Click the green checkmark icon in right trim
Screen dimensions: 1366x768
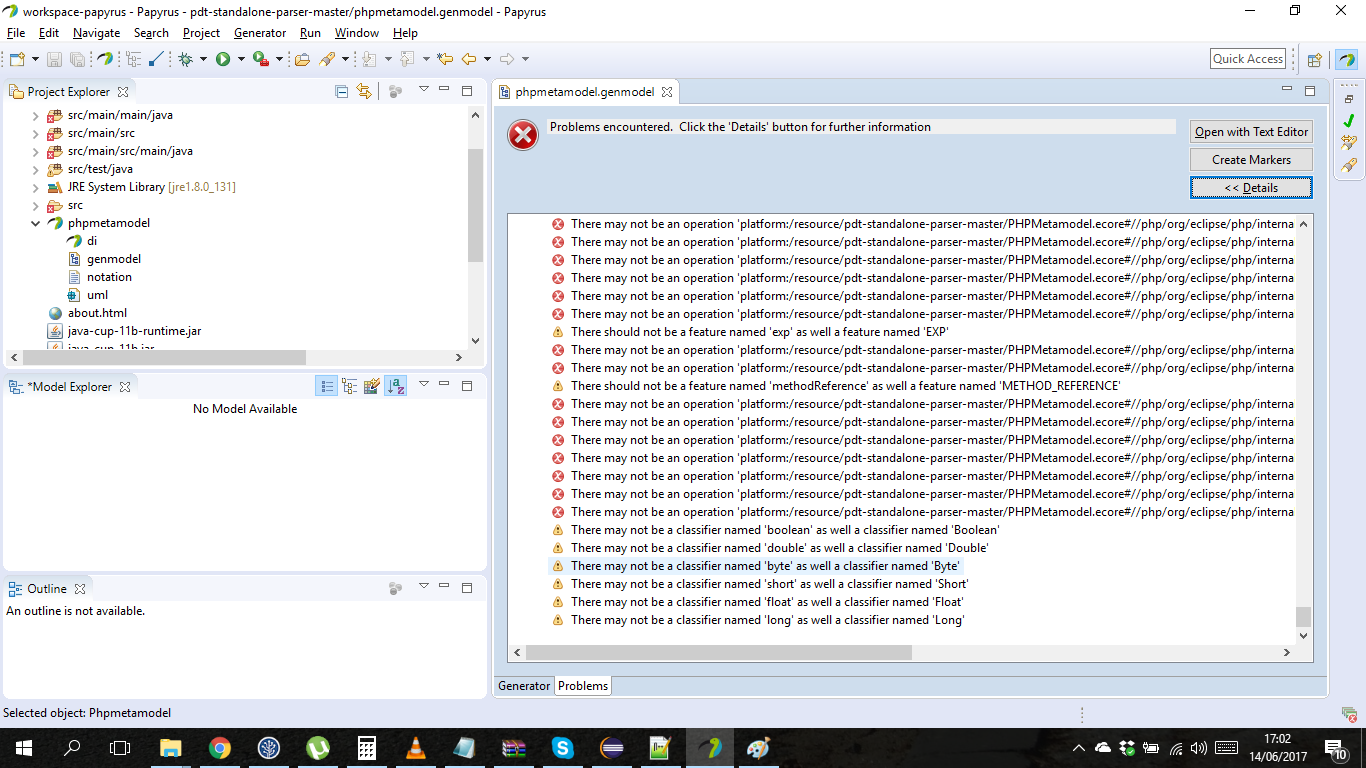(1348, 121)
